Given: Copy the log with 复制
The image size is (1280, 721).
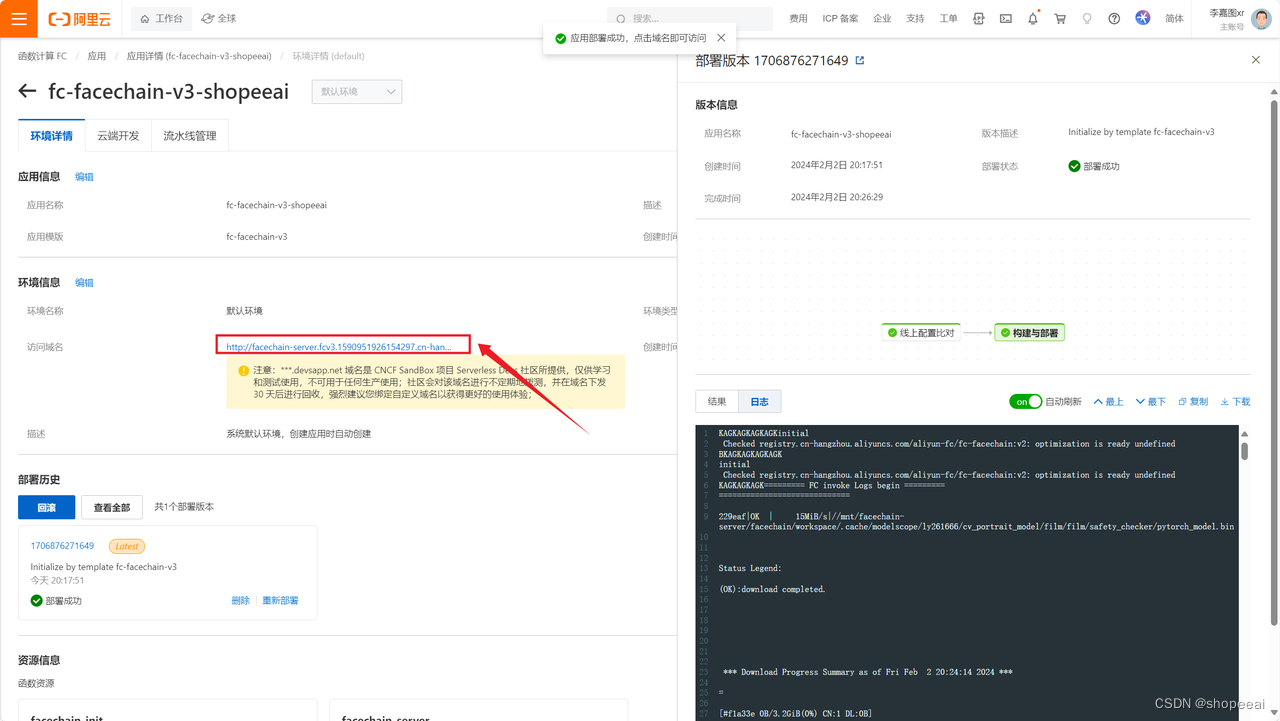Looking at the screenshot, I should point(1194,401).
